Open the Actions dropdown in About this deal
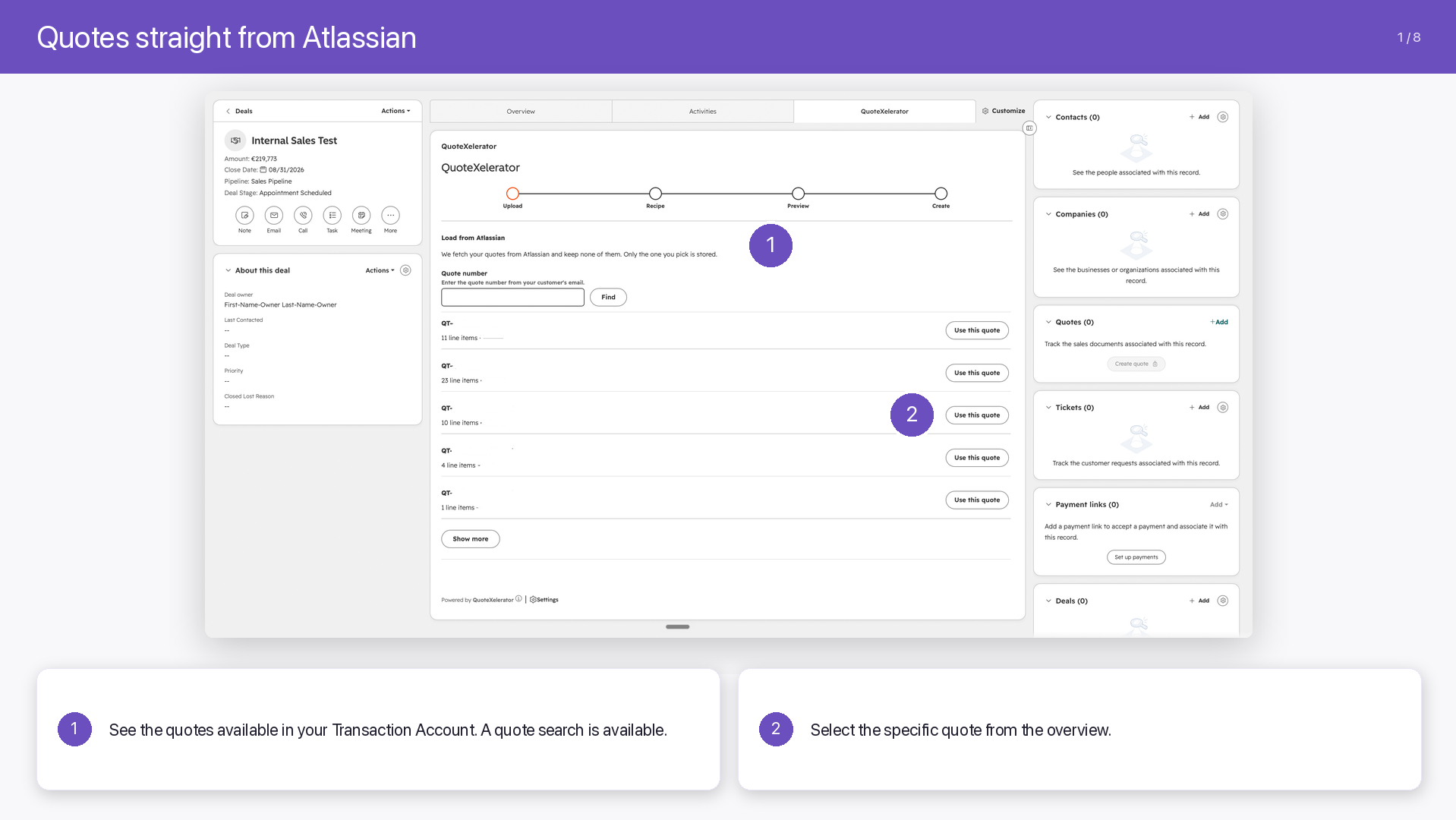Screen dimensions: 1456x820 (380, 270)
